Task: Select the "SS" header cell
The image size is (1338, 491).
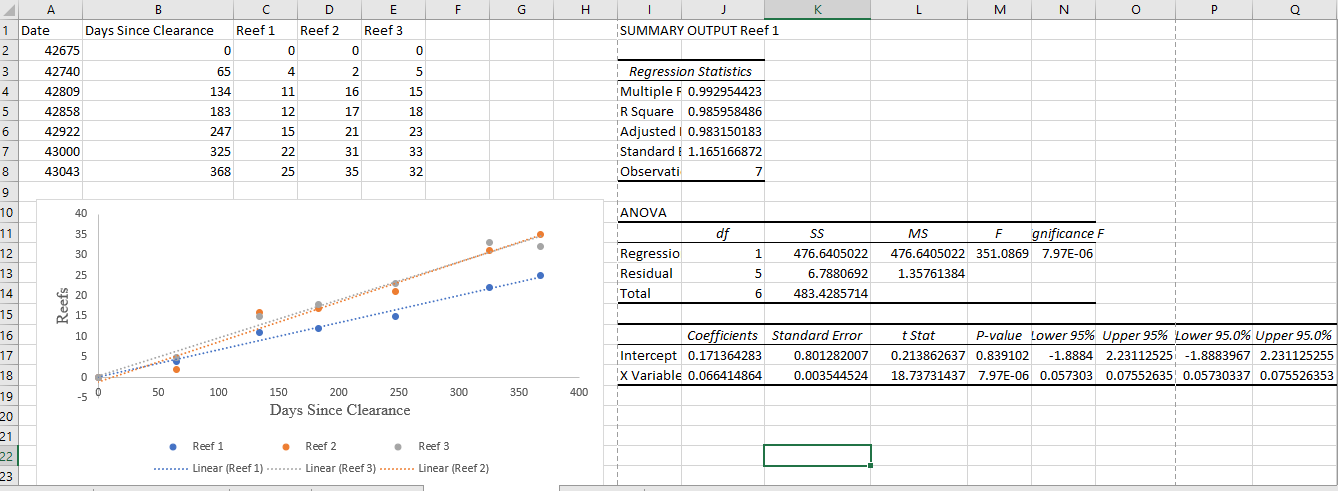Action: tap(818, 233)
